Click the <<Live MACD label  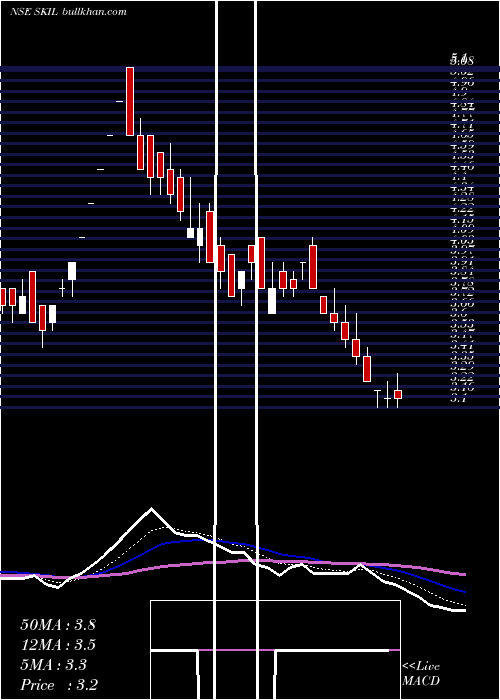[421, 673]
